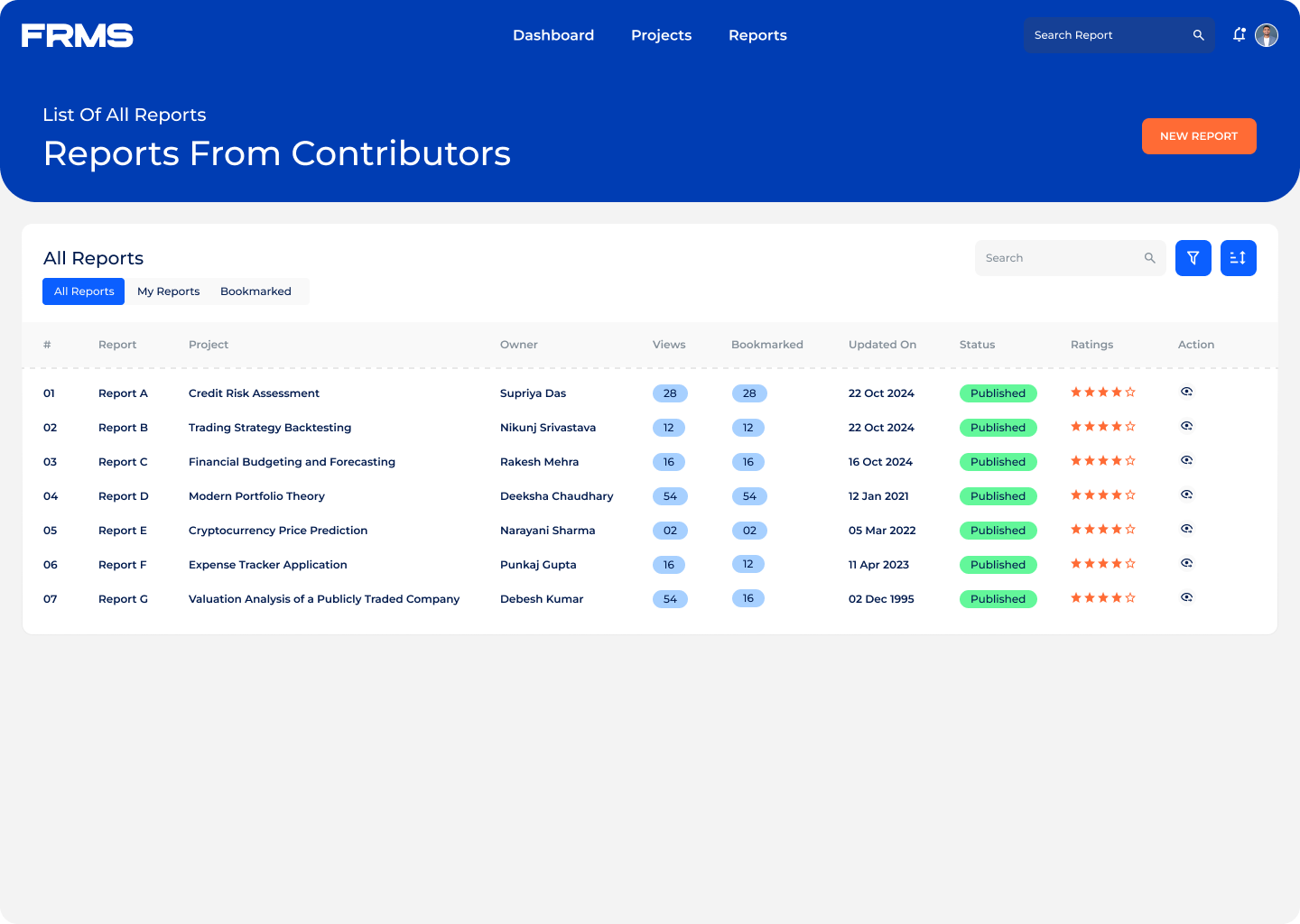Click magnifier icon in Search Report field
1300x924 pixels.
pyautogui.click(x=1198, y=35)
